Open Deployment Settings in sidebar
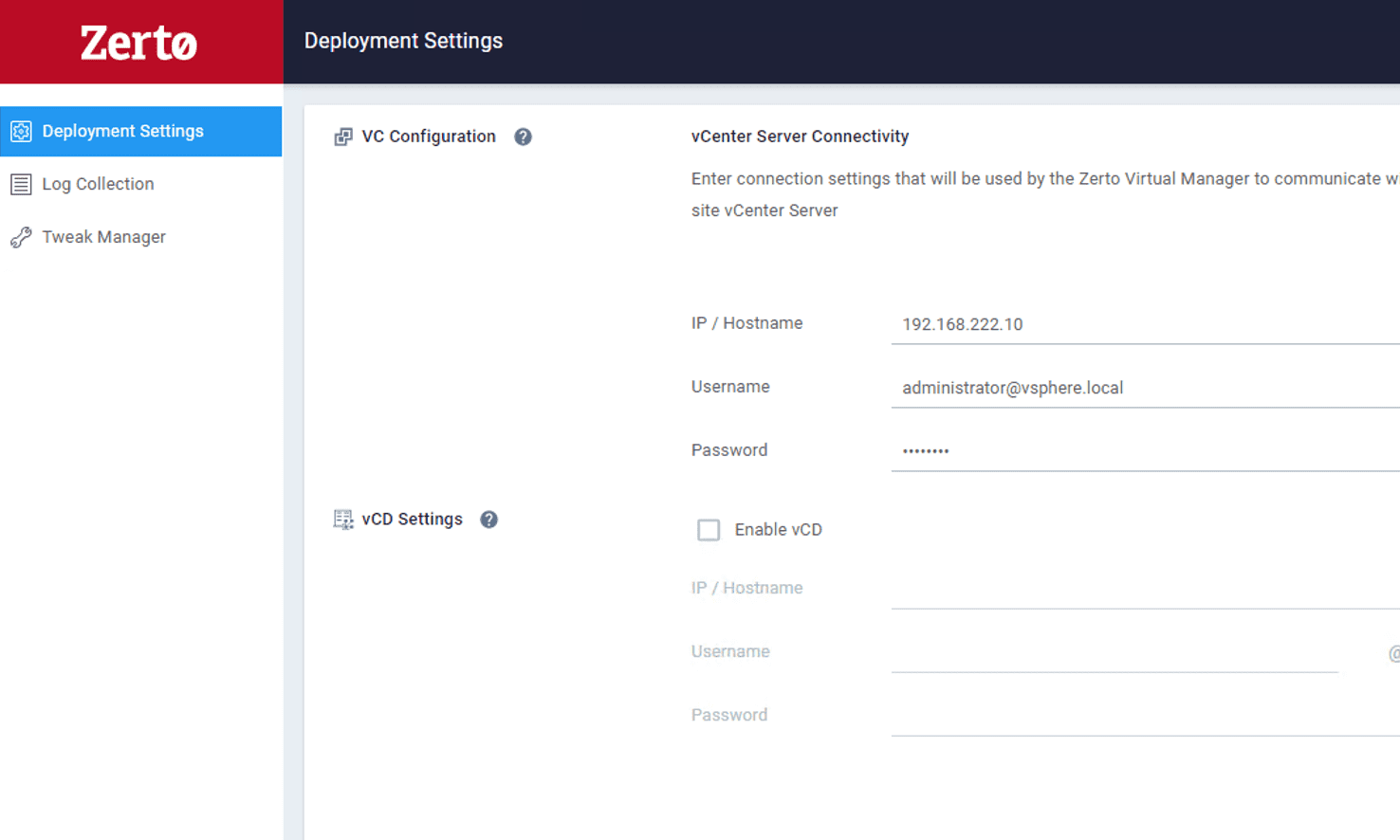The height and width of the screenshot is (840, 1400). coord(122,131)
